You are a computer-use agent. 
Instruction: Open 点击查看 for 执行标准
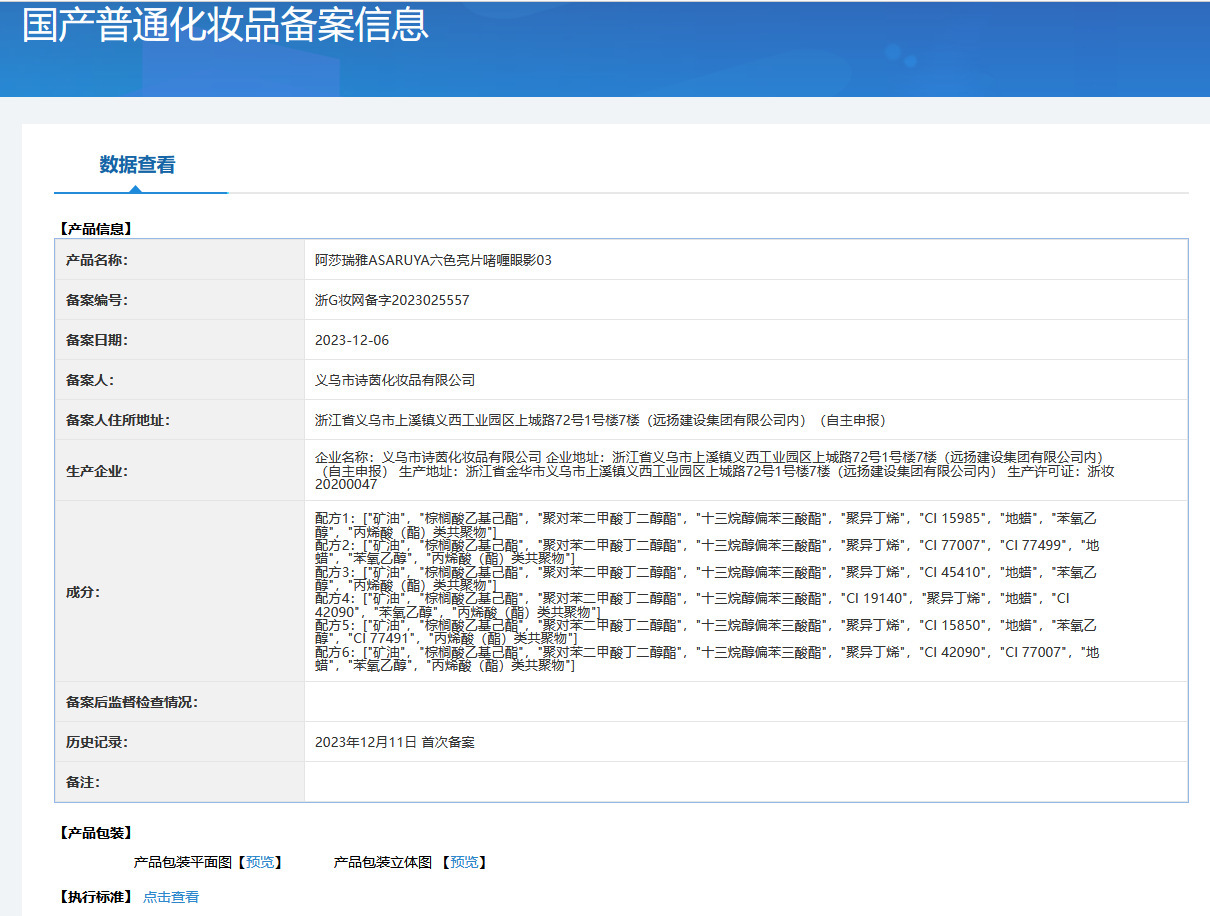pyautogui.click(x=171, y=897)
